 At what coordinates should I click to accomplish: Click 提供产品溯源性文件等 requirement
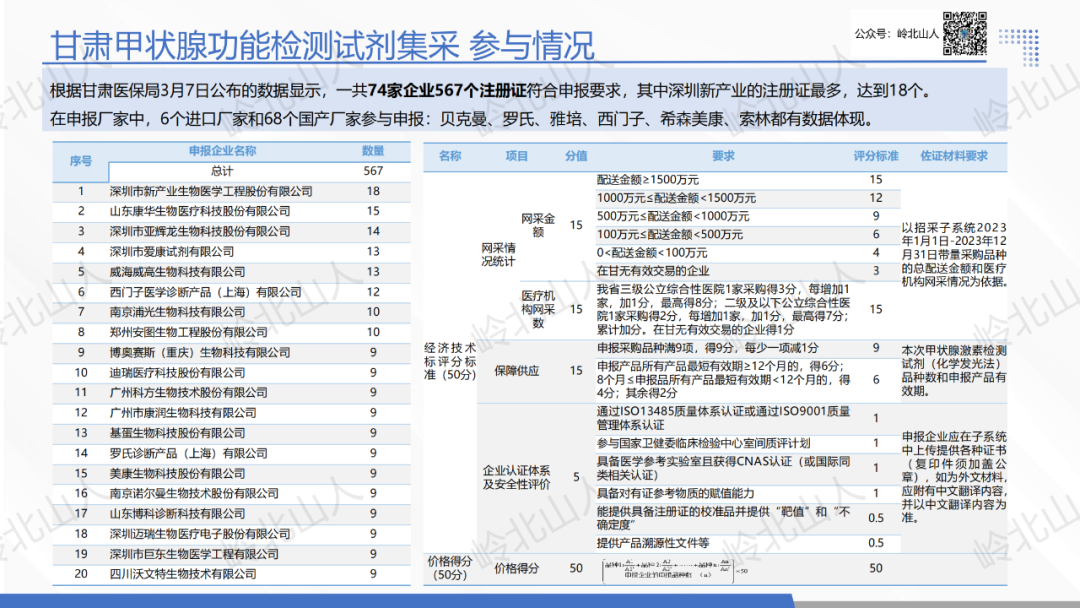coord(653,543)
